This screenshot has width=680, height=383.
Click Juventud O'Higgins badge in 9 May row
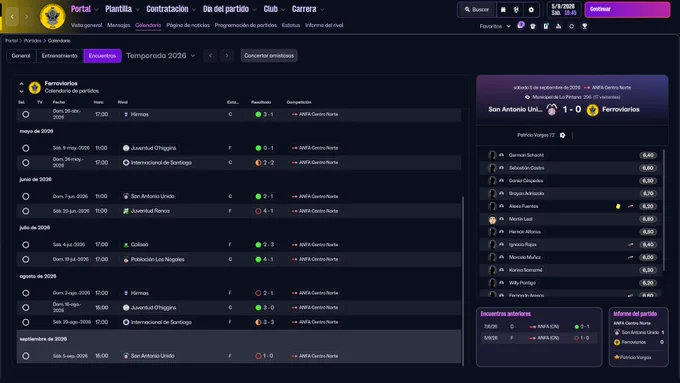point(126,148)
